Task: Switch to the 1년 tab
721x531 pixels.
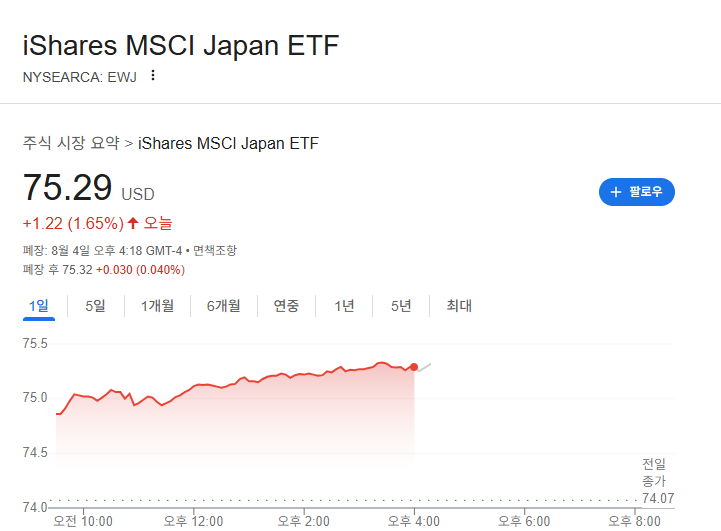Action: coord(344,306)
